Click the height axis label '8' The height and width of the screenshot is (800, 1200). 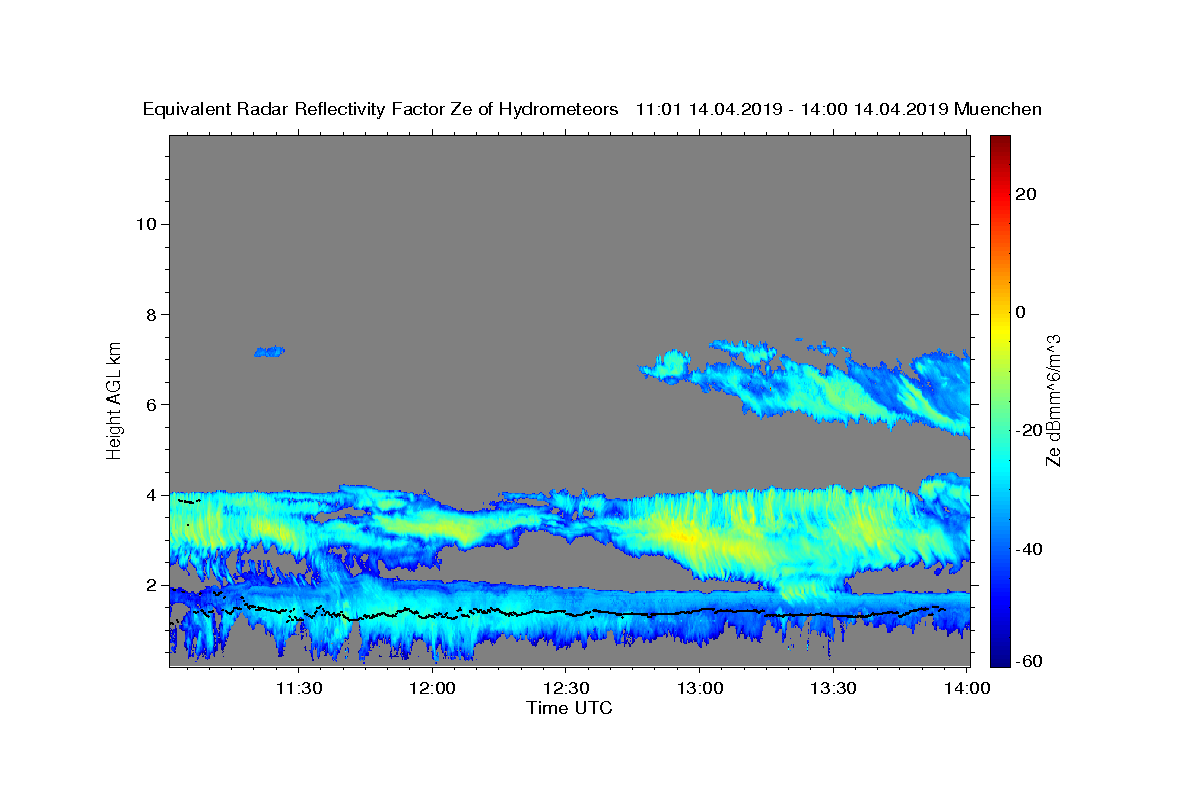[152, 314]
